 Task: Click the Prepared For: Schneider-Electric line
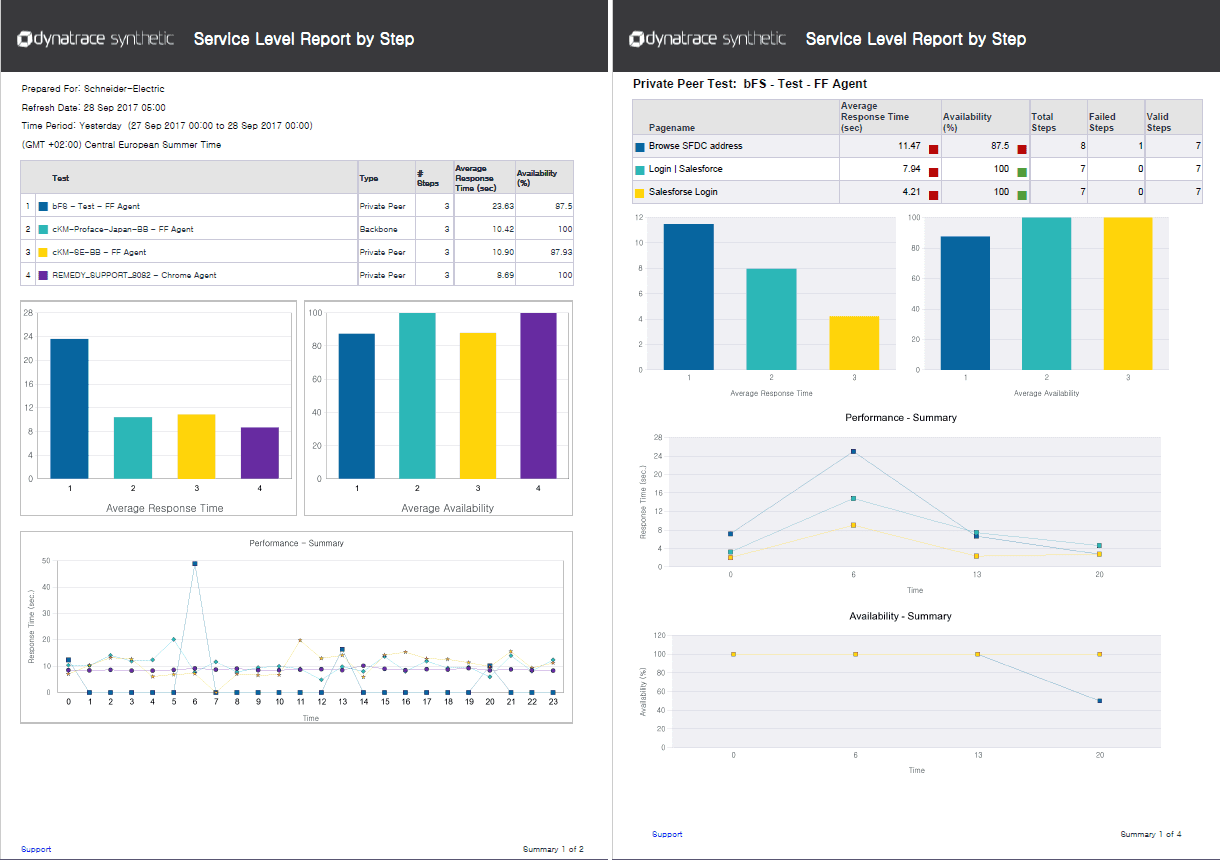[93, 89]
